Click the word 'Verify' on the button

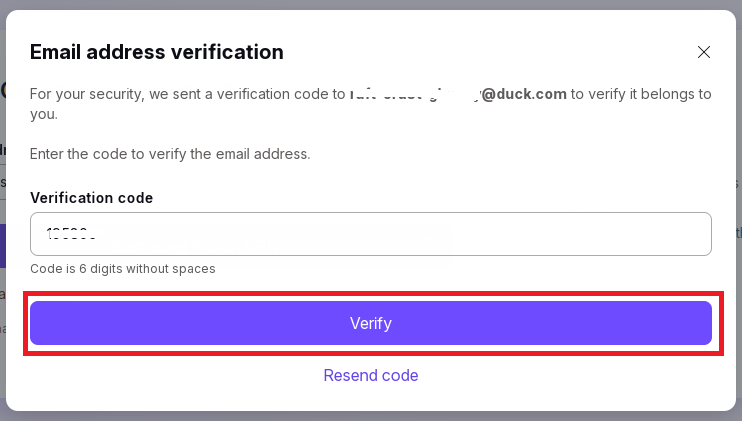370,323
